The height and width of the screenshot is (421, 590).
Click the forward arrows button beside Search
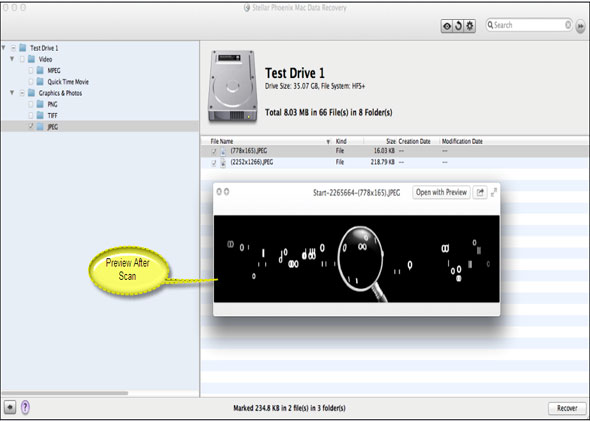click(x=581, y=26)
